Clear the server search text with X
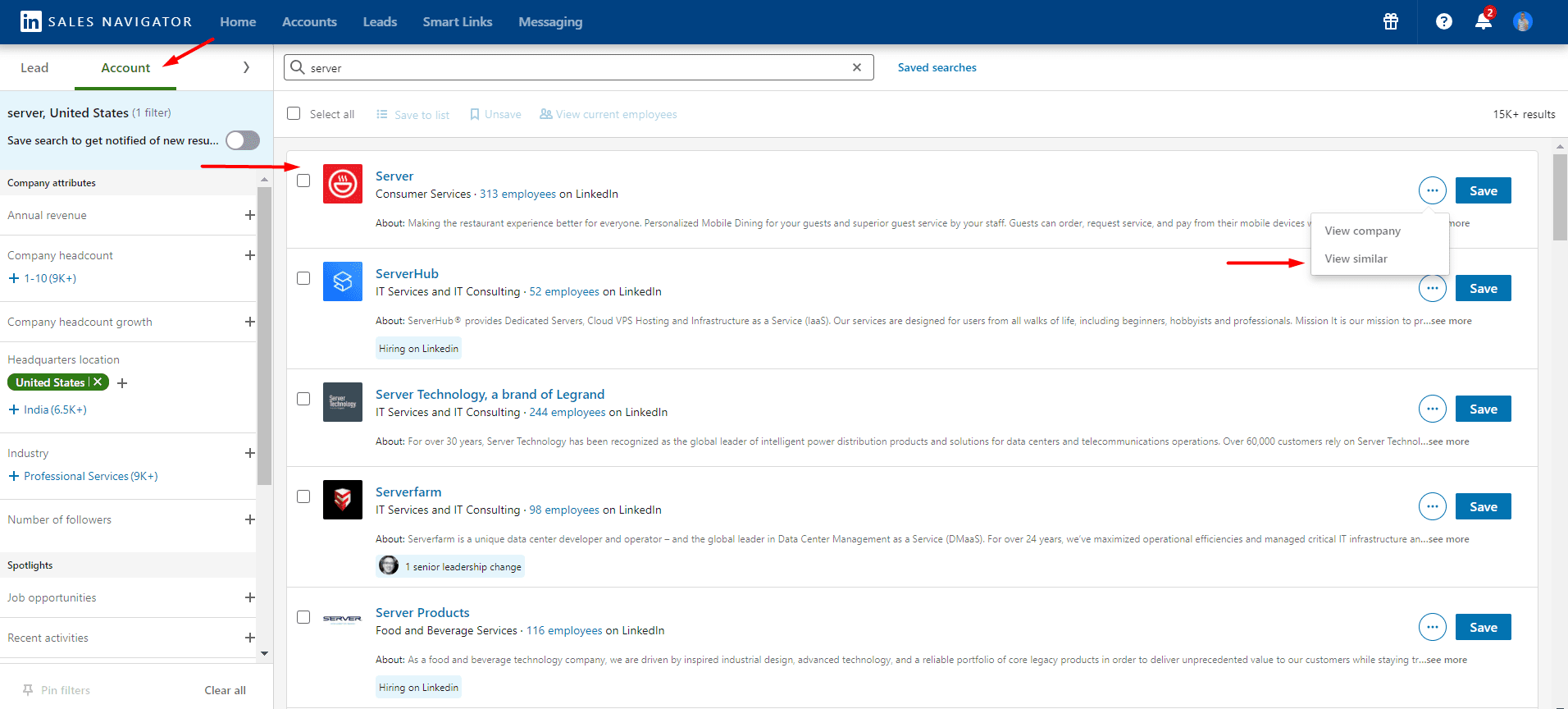 [x=857, y=67]
